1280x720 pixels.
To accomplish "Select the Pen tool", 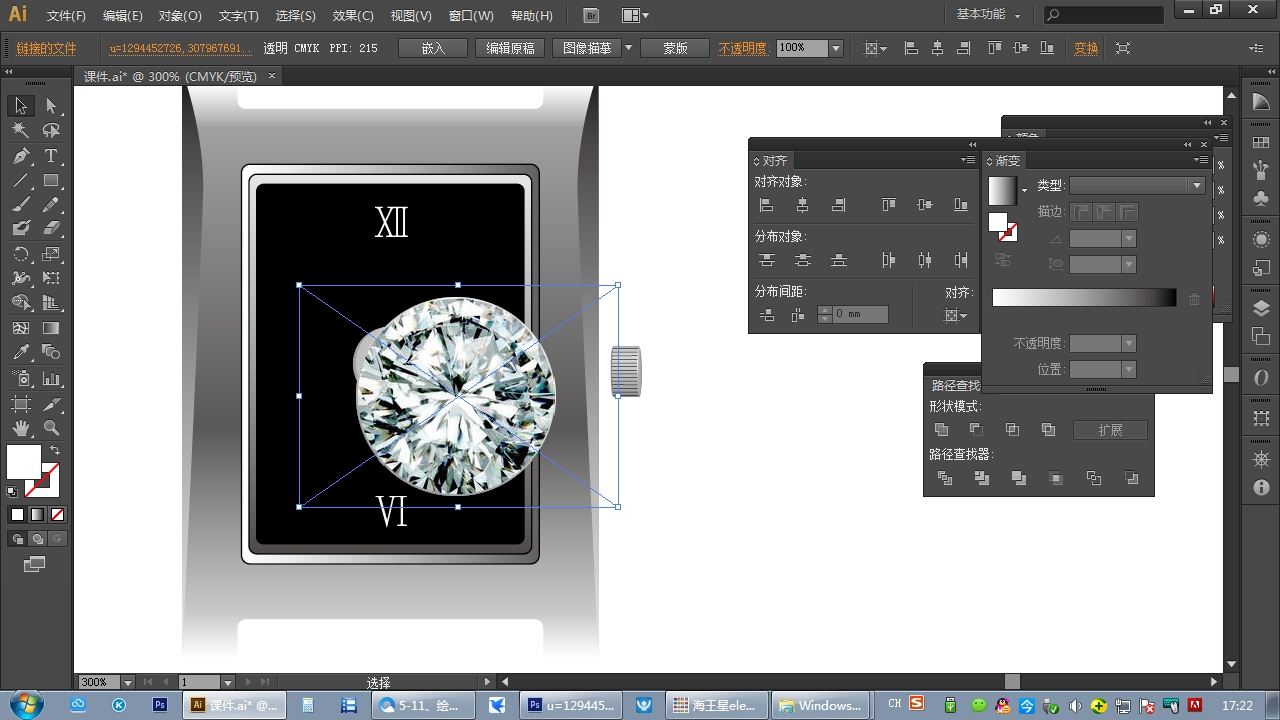I will (x=21, y=156).
